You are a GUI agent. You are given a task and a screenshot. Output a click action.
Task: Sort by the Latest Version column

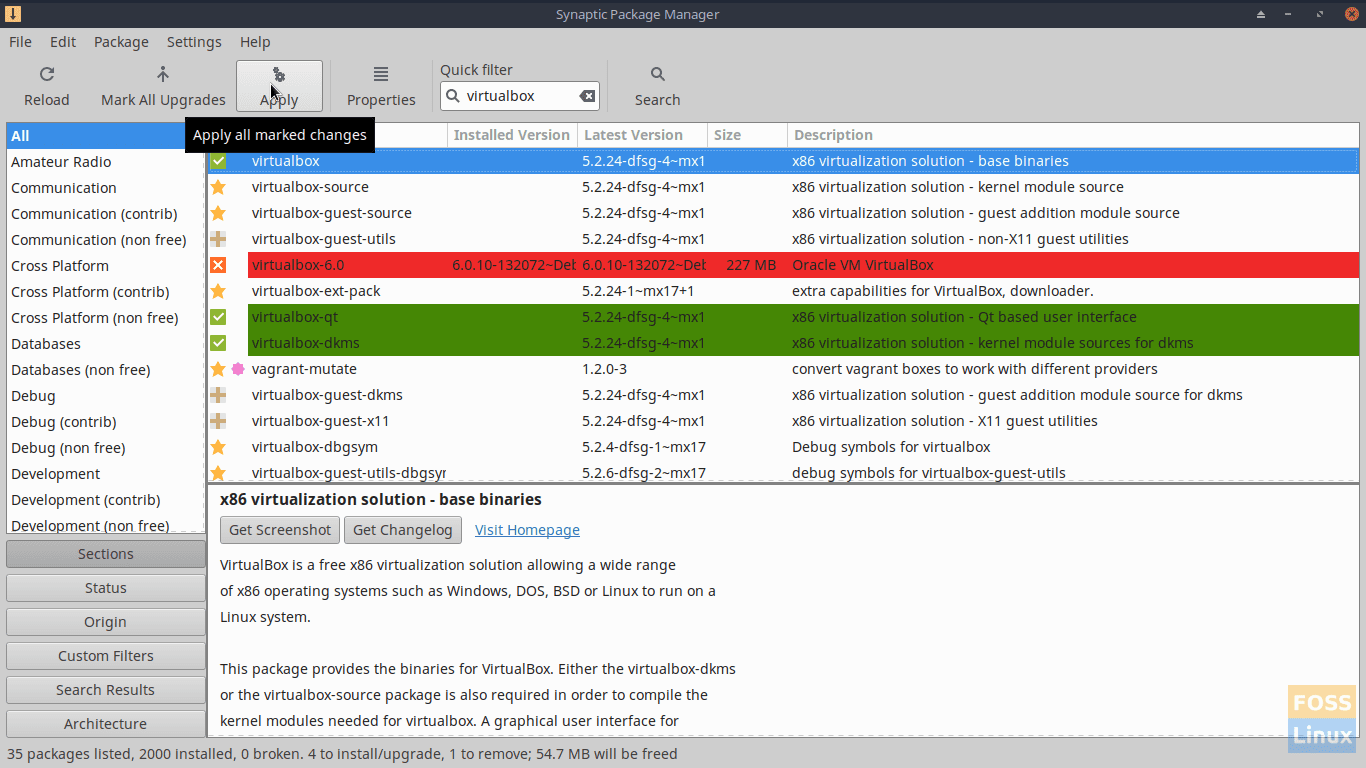point(642,135)
